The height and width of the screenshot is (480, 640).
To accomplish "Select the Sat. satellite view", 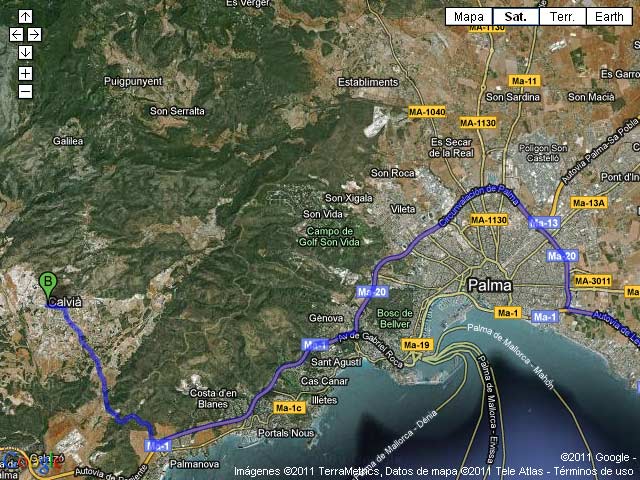I will tap(515, 16).
